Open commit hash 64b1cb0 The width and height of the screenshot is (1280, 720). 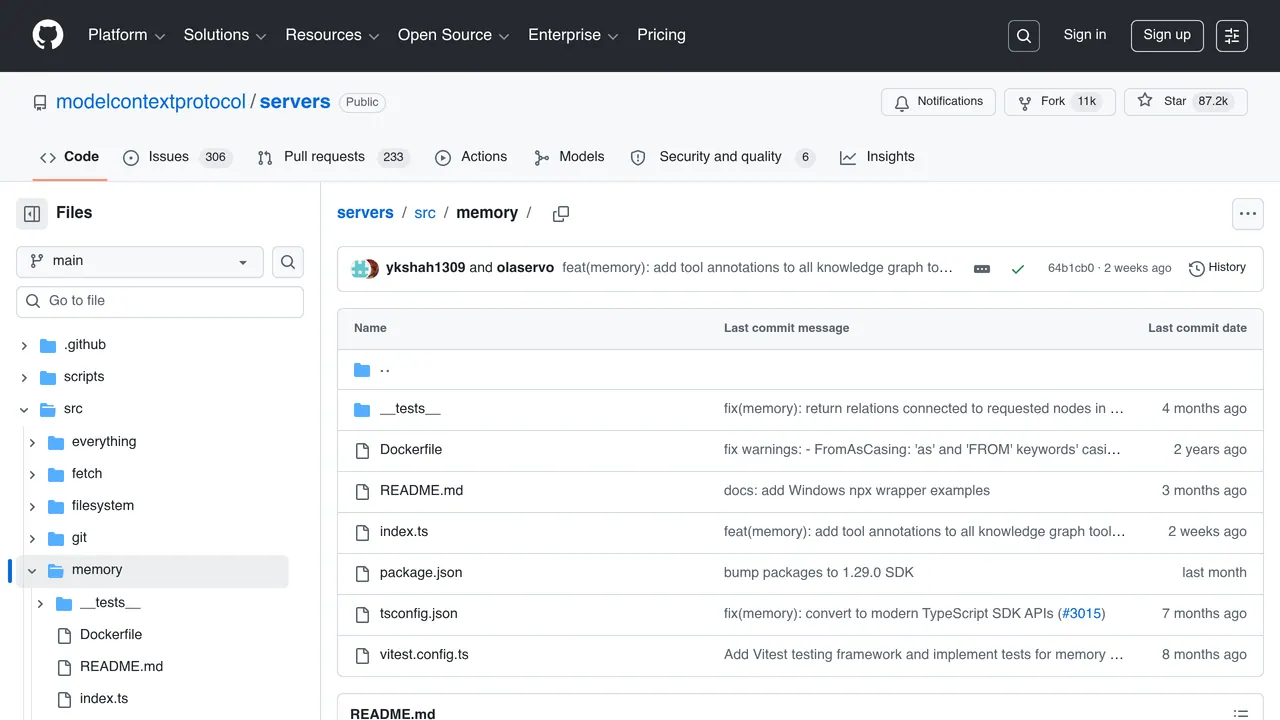coord(1071,268)
